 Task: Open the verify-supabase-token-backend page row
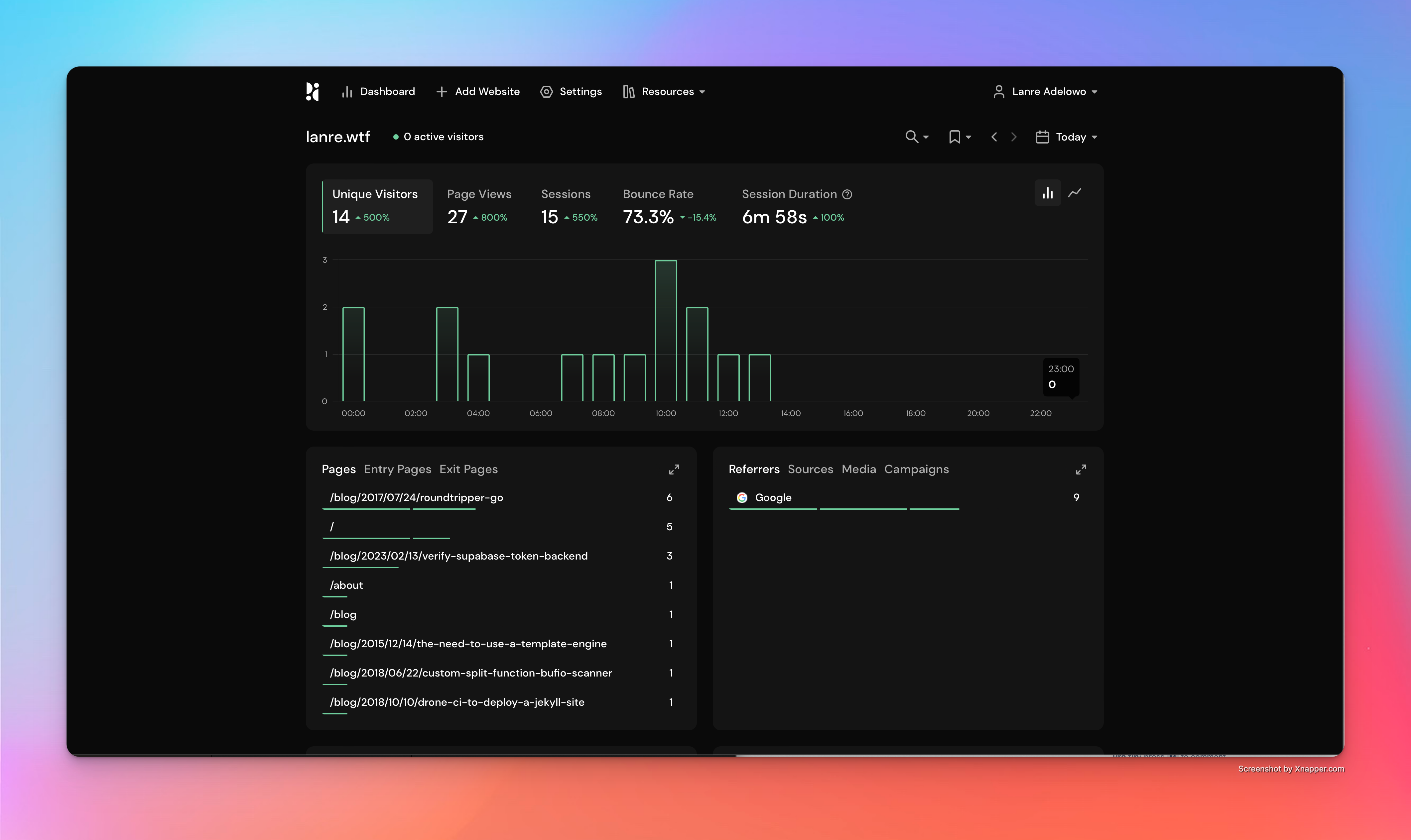coord(501,557)
